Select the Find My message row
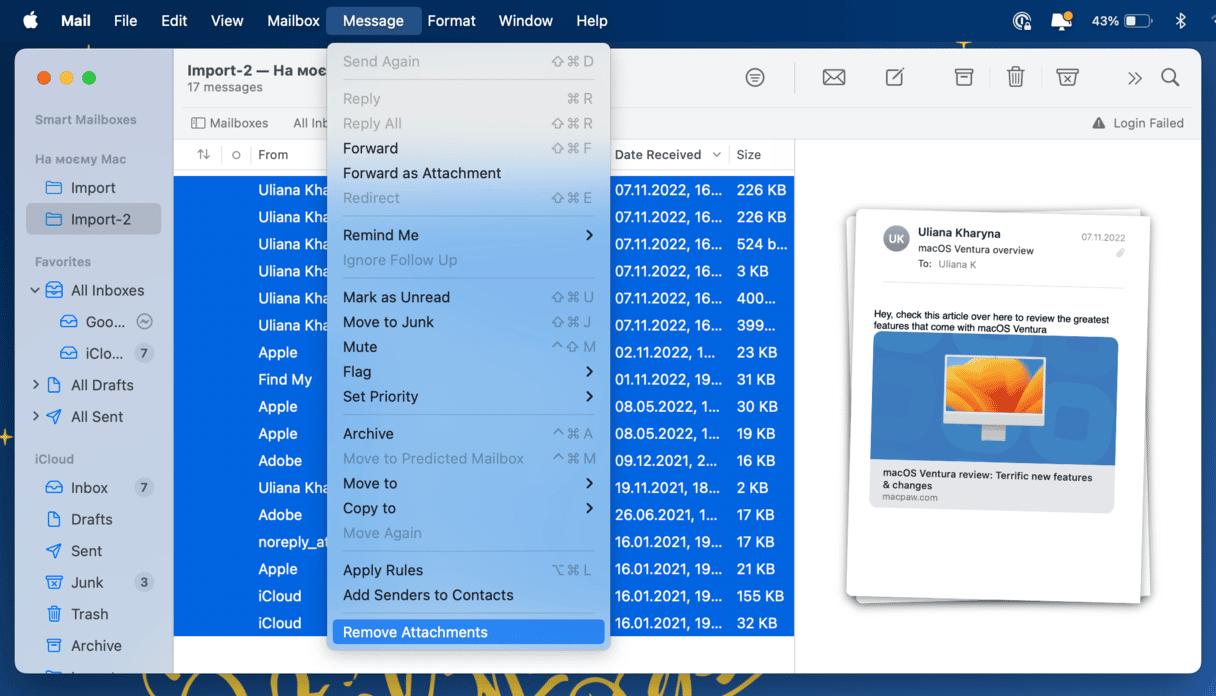1216x696 pixels. click(484, 380)
